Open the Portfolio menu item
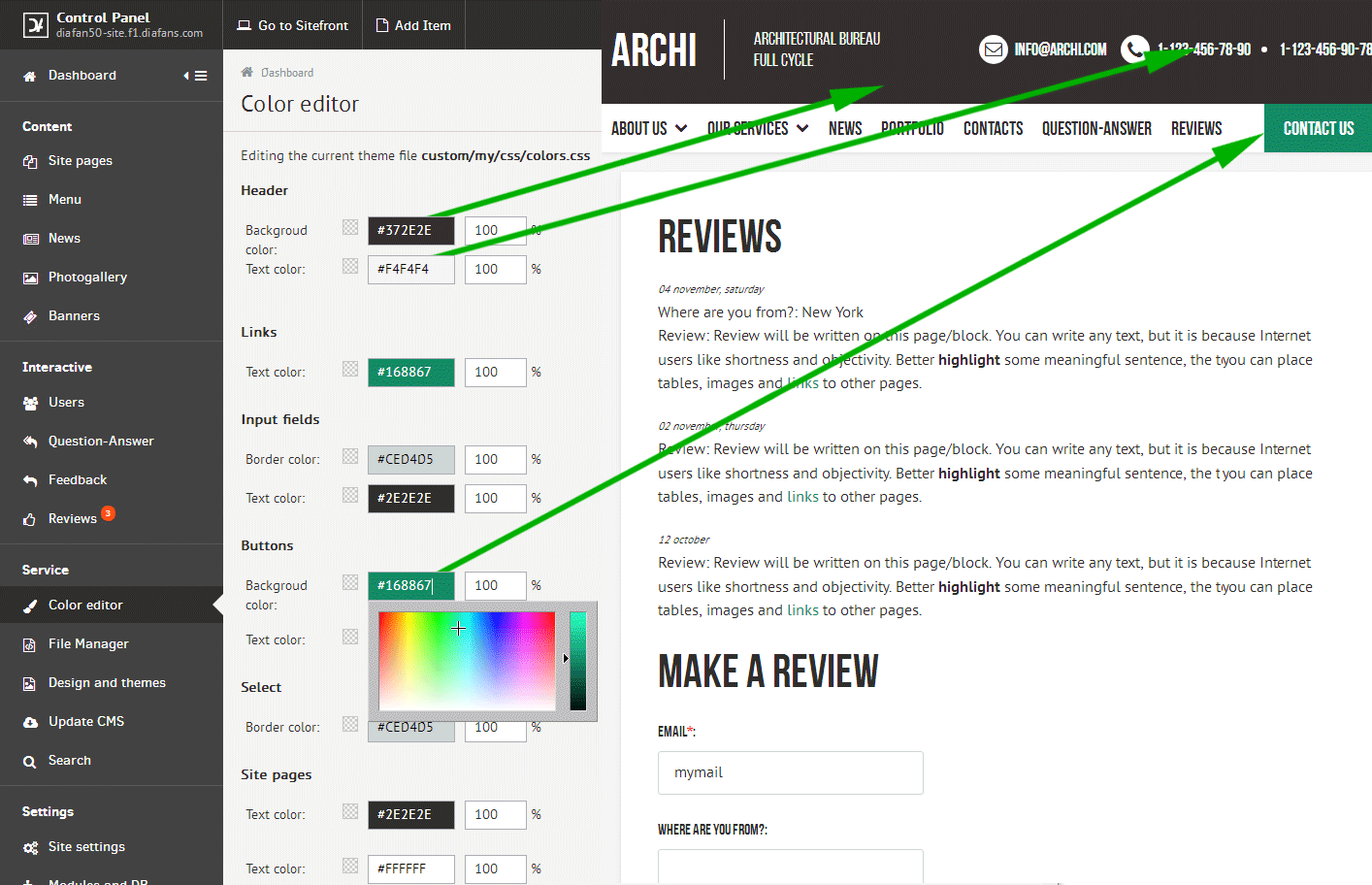Image resolution: width=1372 pixels, height=885 pixels. click(912, 128)
